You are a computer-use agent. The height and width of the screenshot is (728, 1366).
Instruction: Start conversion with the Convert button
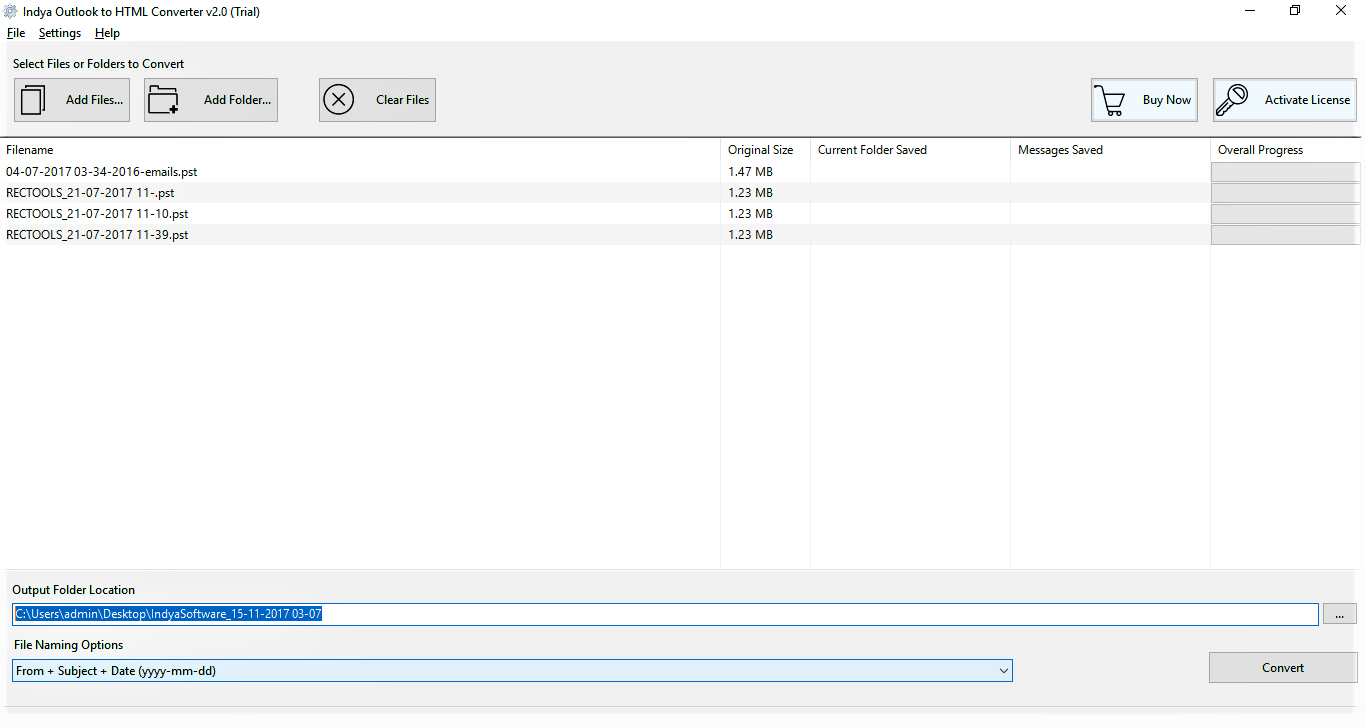(x=1283, y=668)
